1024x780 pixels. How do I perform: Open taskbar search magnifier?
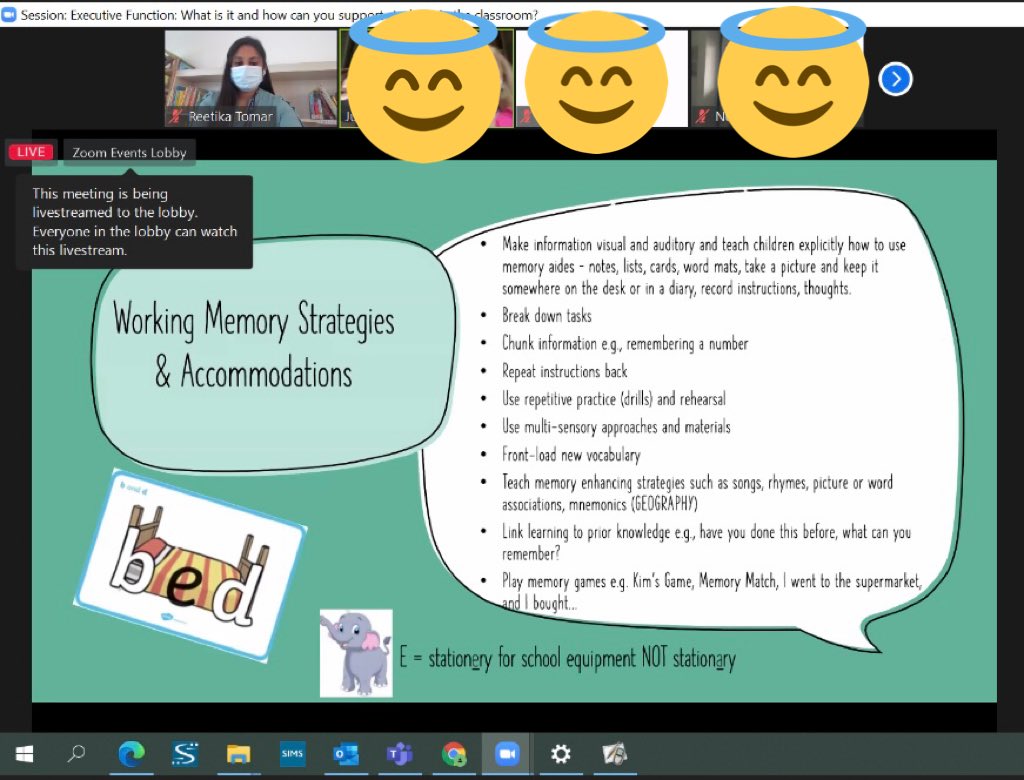coord(76,754)
